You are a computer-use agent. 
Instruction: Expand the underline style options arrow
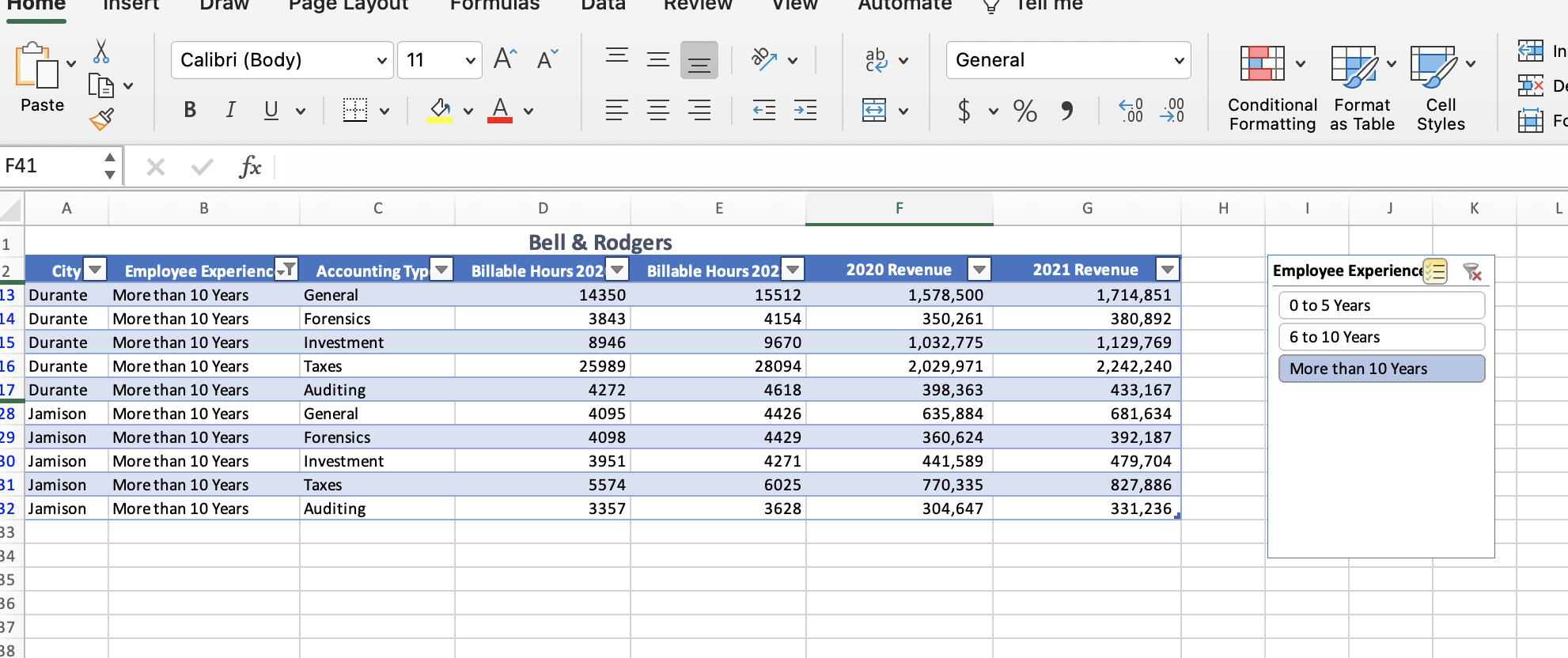point(301,112)
